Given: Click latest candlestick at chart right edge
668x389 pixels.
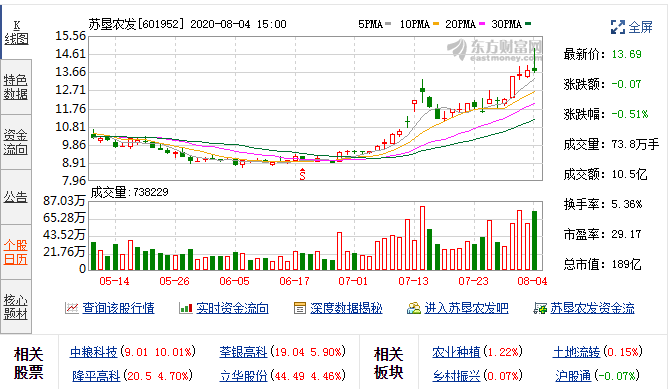Looking at the screenshot, I should pos(534,62).
